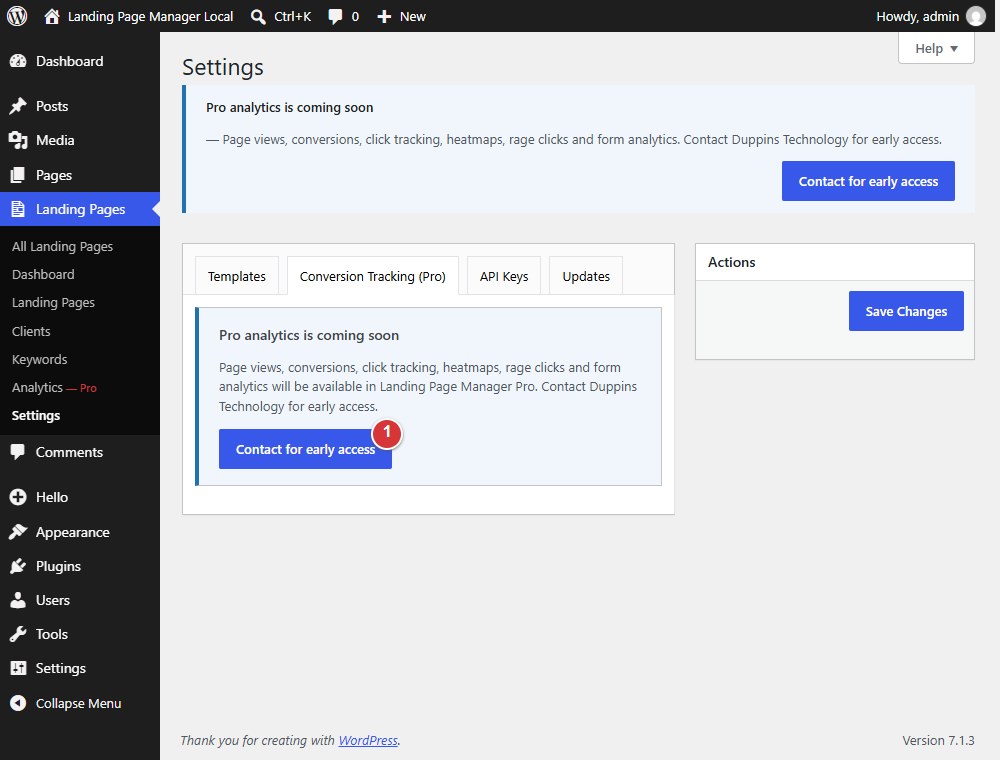Screen dimensions: 1000x760
Task: Open the Posts menu label
Action: 52,106
